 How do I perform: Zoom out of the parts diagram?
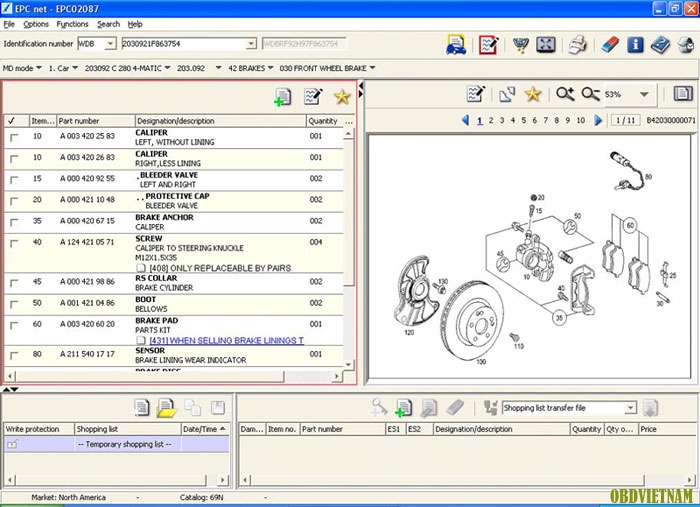[x=590, y=94]
